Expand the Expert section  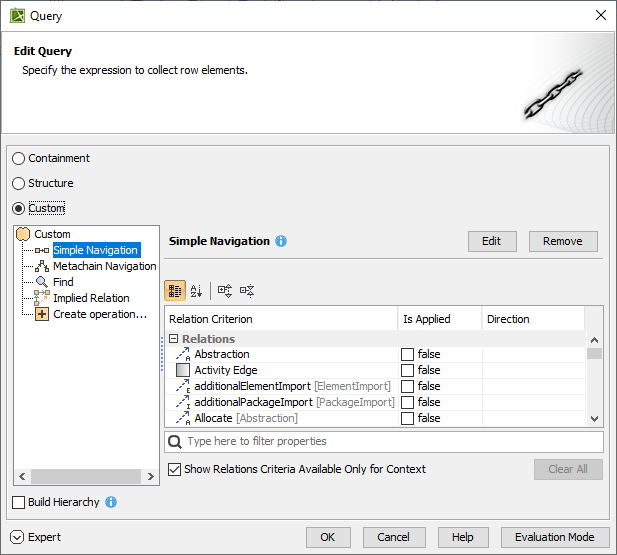[x=18, y=537]
